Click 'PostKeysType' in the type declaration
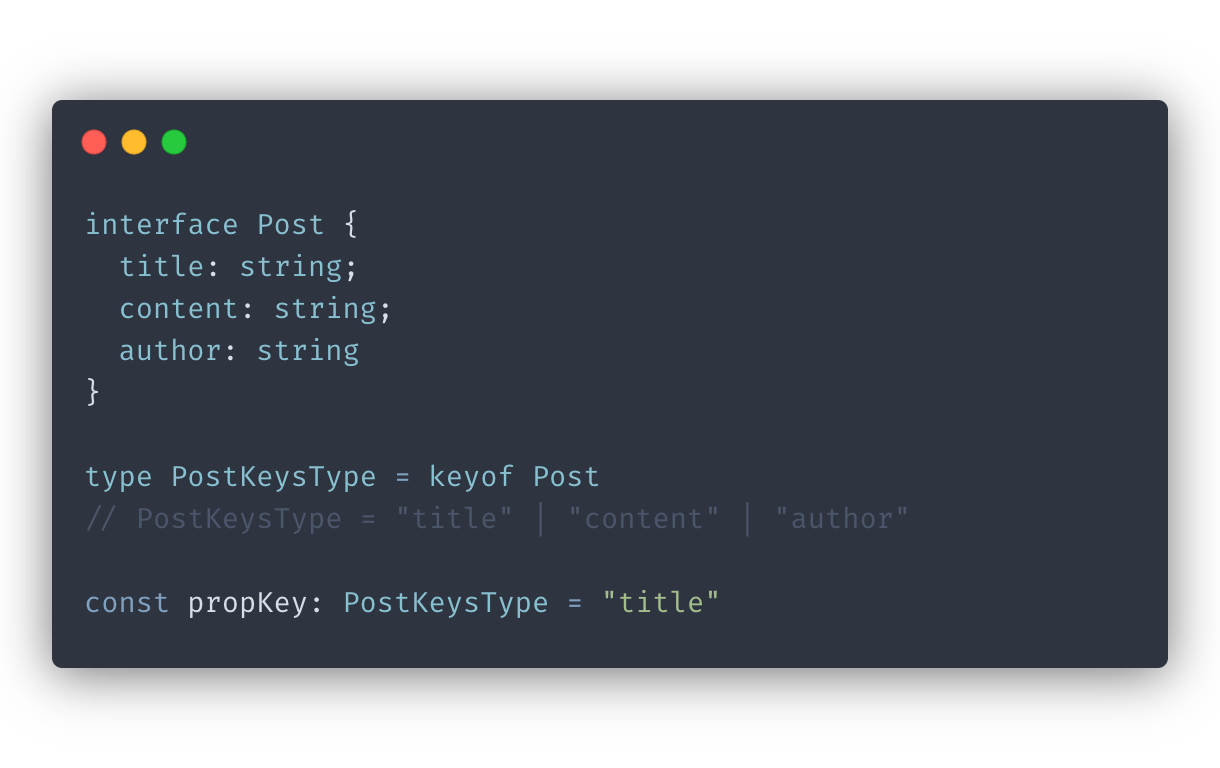The height and width of the screenshot is (768, 1220). pyautogui.click(x=273, y=477)
